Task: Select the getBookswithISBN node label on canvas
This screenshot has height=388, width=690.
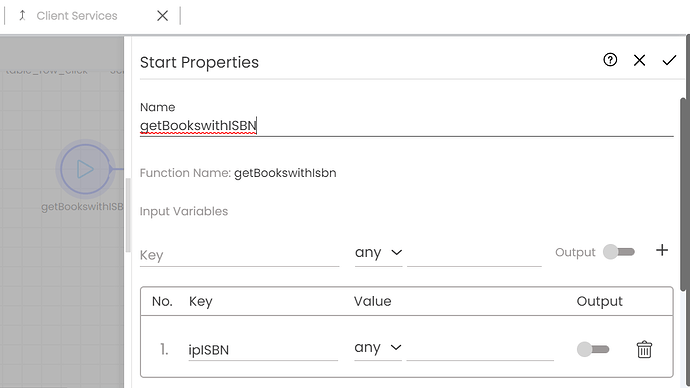Action: tap(82, 207)
